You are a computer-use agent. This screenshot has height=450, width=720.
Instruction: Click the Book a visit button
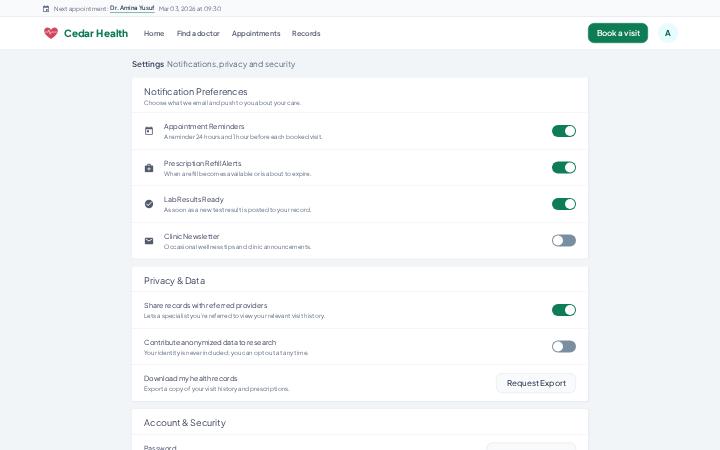[618, 33]
